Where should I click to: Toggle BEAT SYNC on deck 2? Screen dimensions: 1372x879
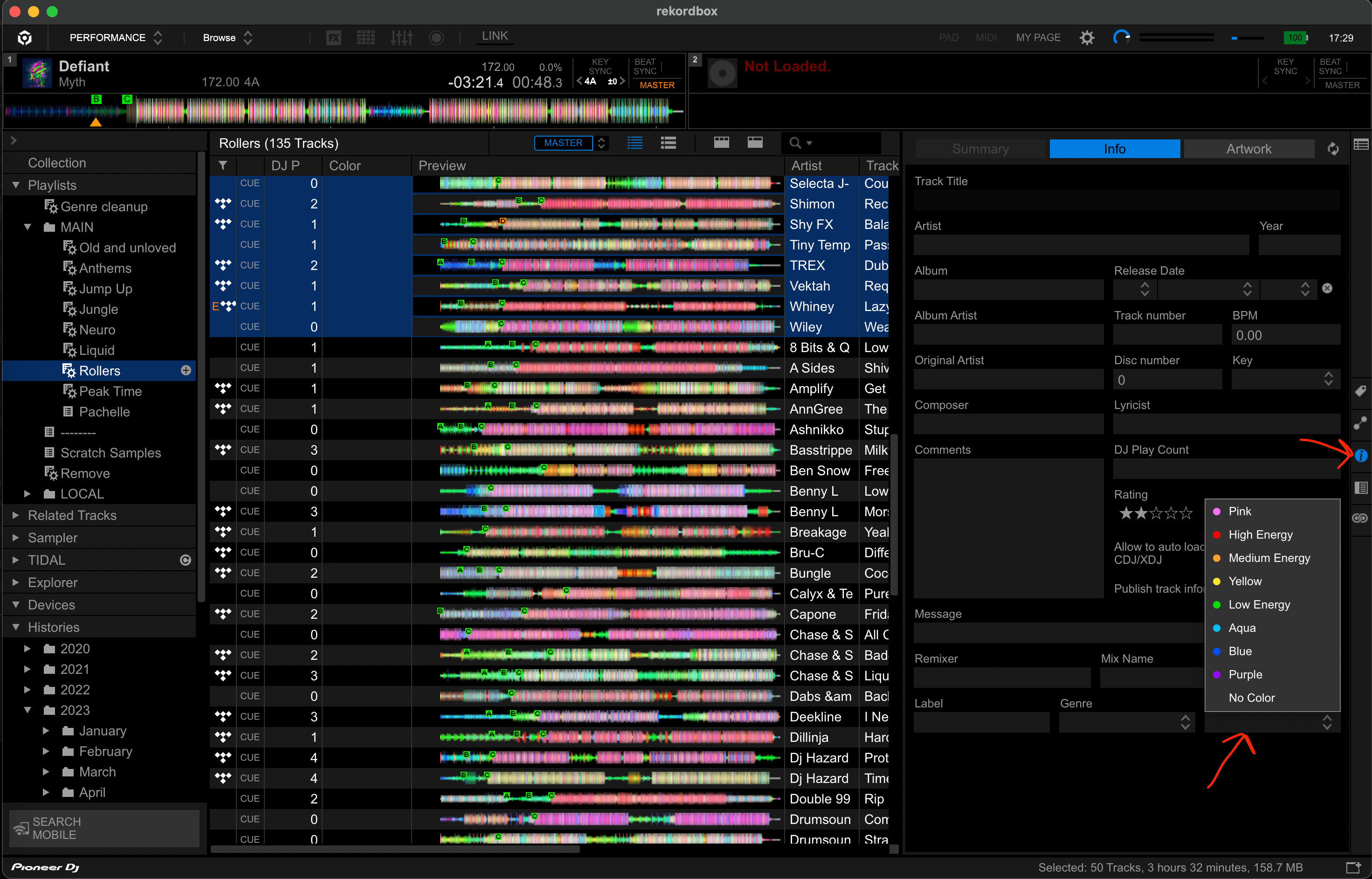tap(1331, 67)
